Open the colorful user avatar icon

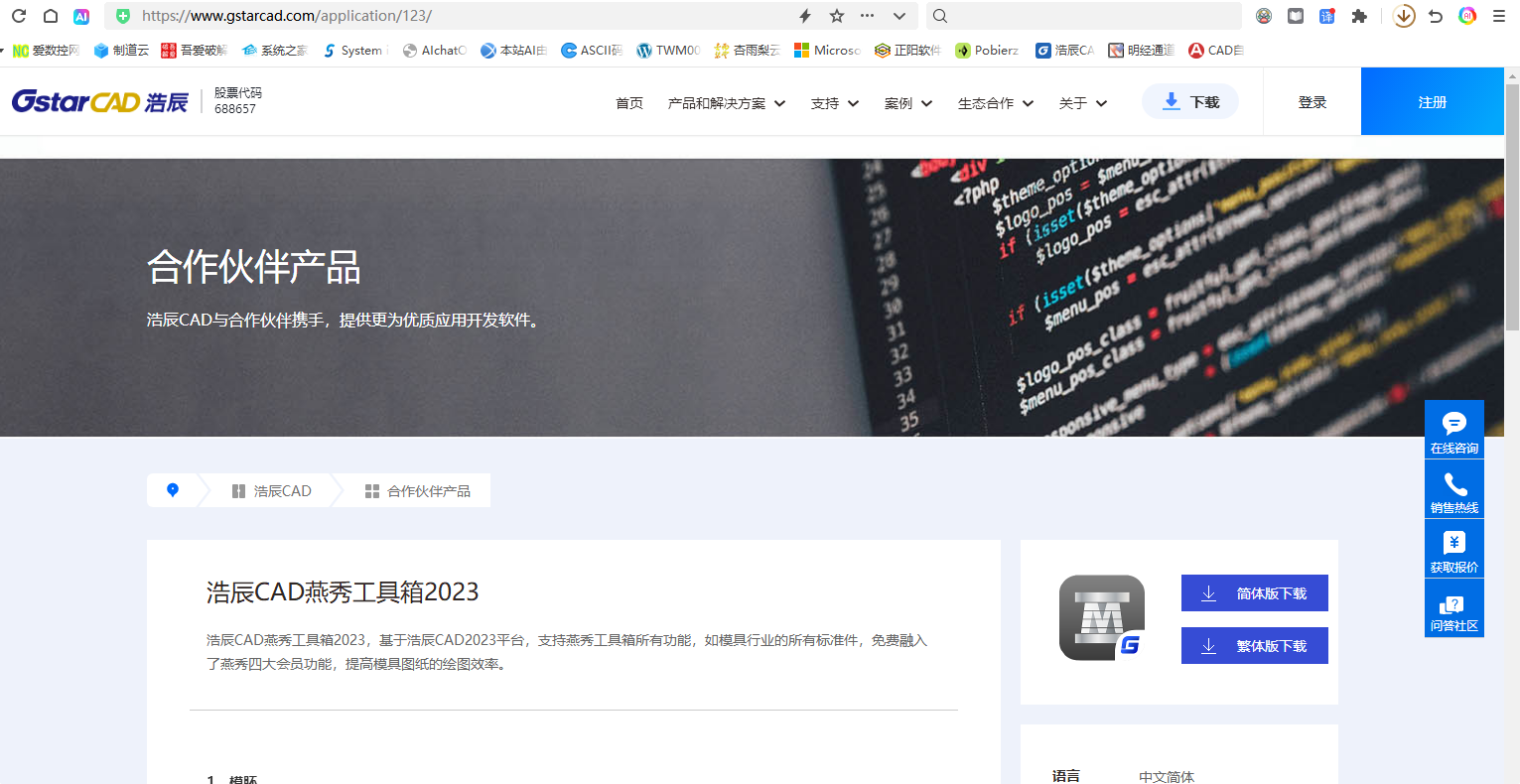pos(1467,16)
